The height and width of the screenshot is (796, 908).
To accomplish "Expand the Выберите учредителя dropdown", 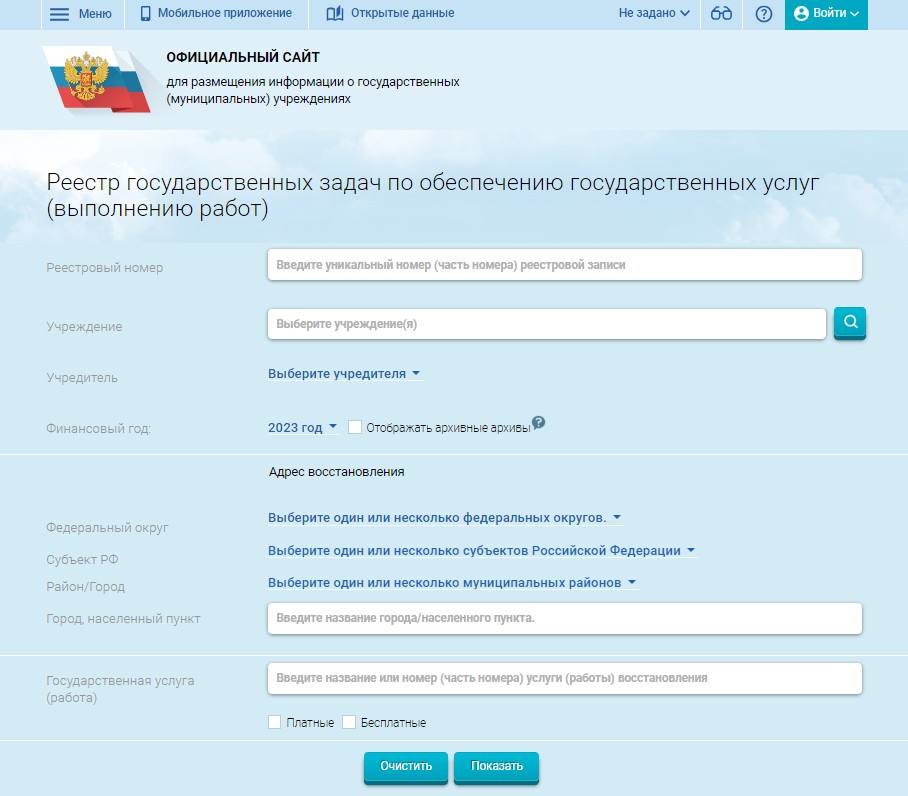I will [x=344, y=374].
